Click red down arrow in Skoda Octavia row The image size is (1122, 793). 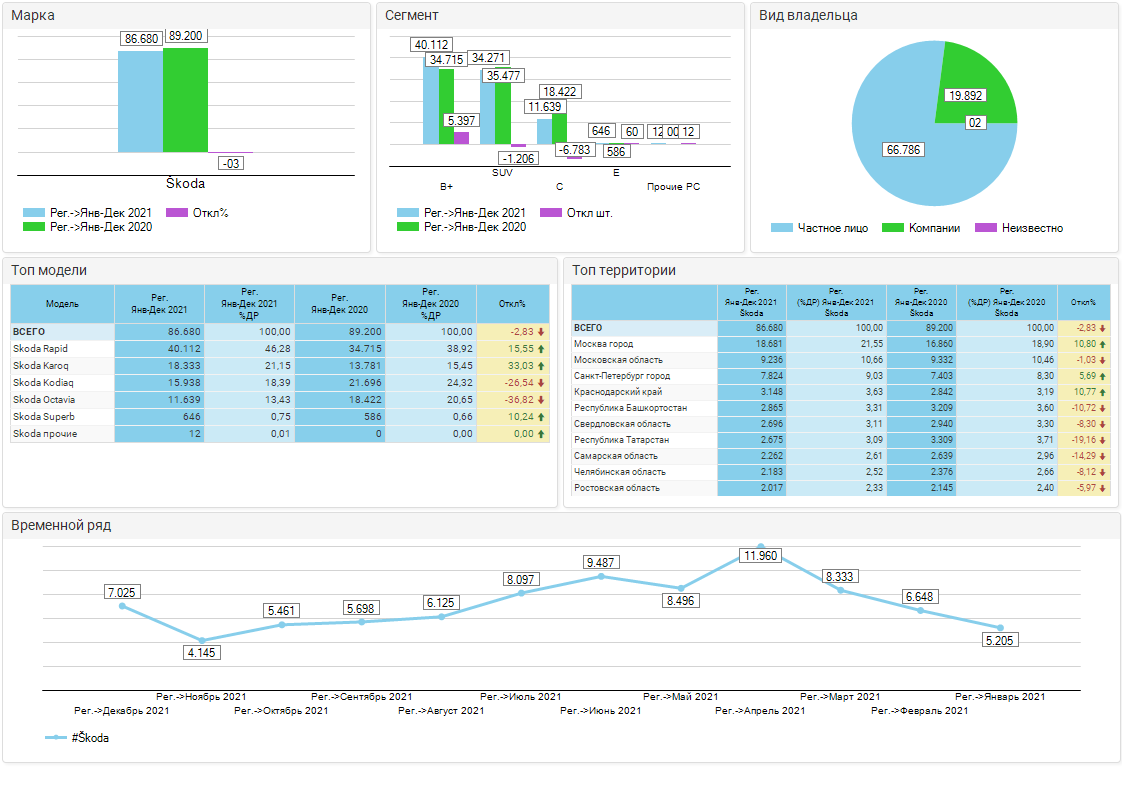click(541, 400)
